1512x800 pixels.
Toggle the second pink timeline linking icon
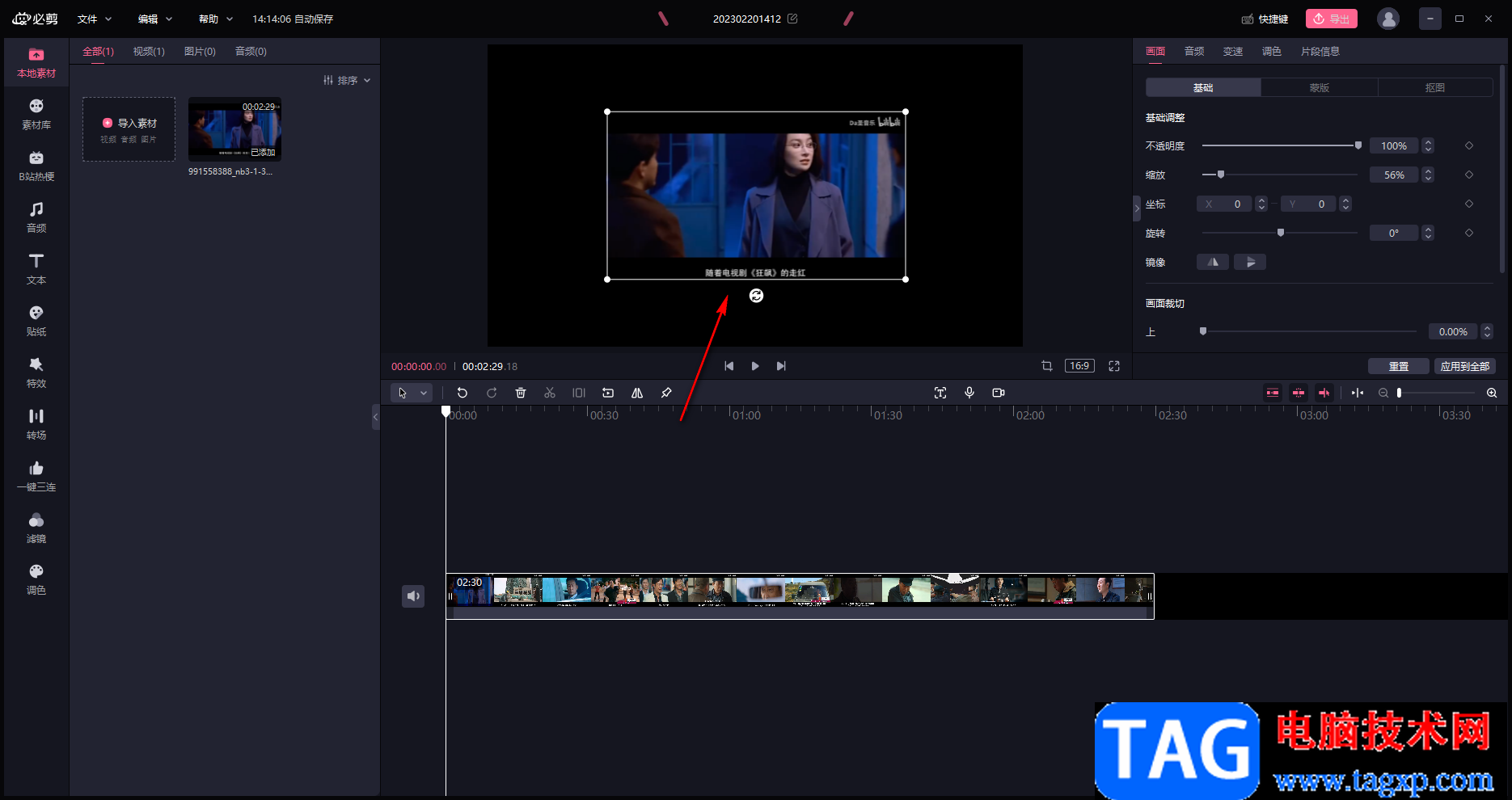(1299, 393)
